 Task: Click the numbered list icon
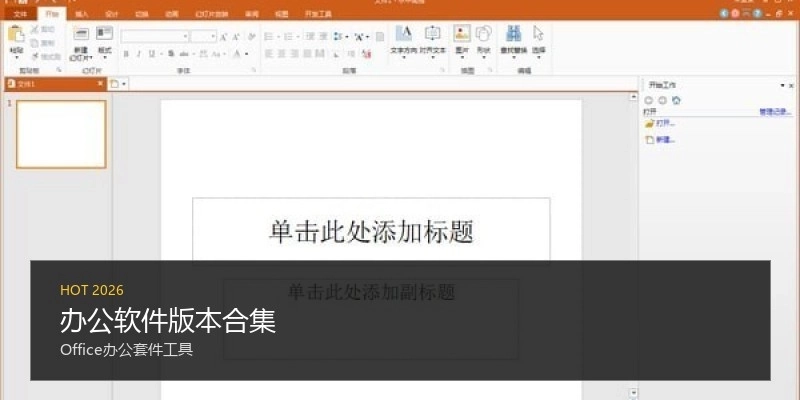click(288, 37)
